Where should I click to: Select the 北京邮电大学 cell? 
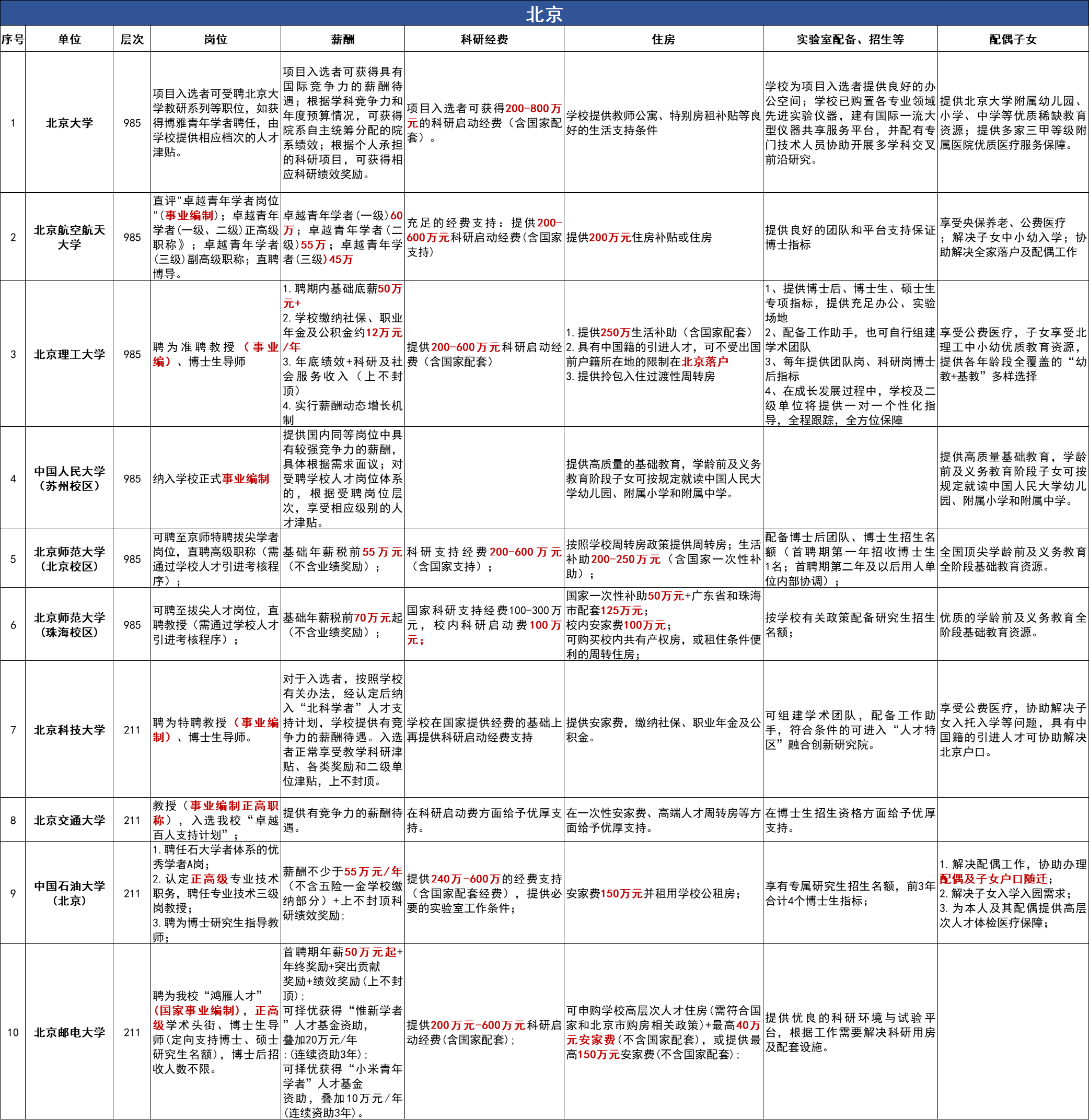(69, 1032)
